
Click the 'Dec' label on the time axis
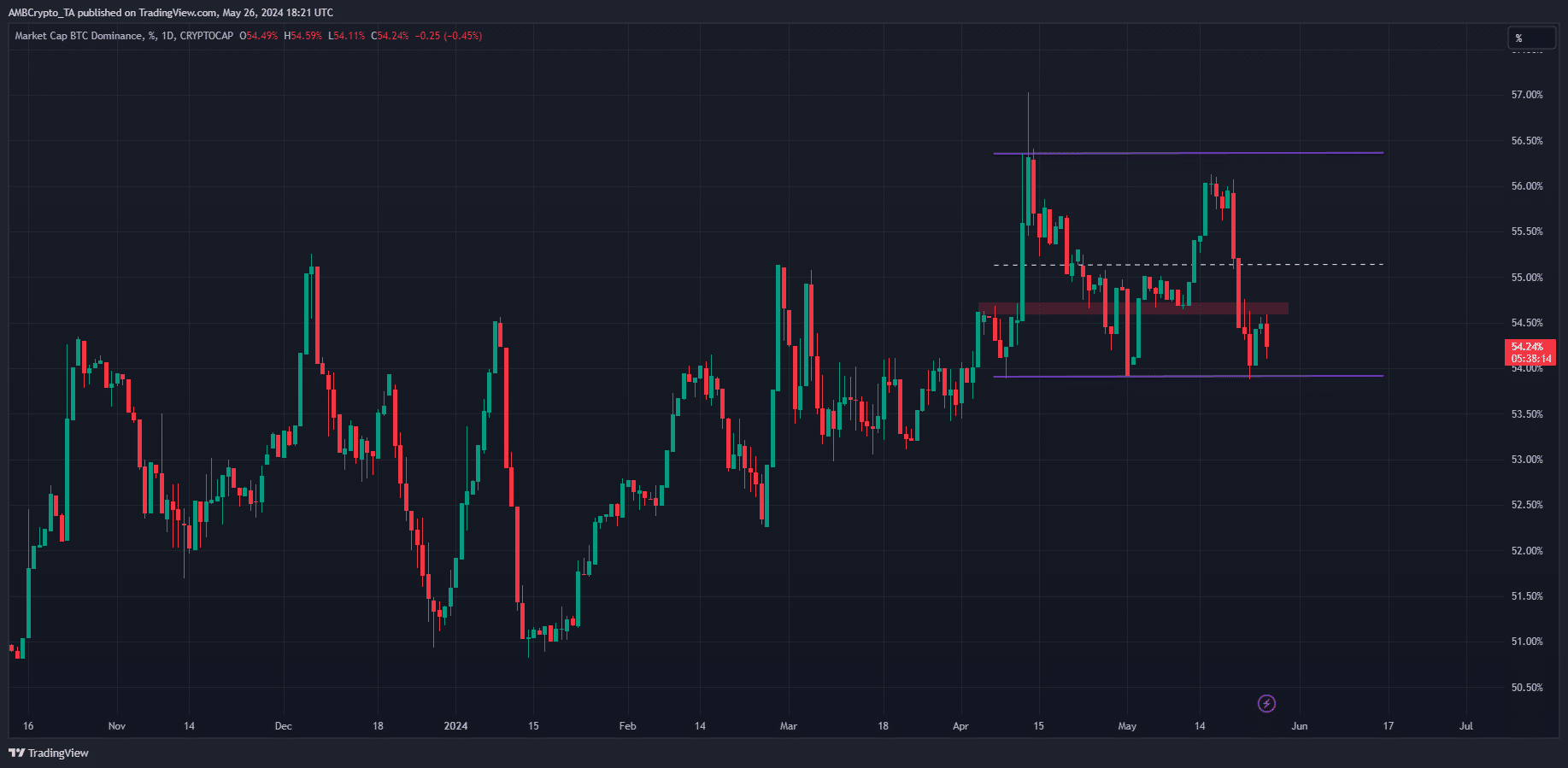283,726
